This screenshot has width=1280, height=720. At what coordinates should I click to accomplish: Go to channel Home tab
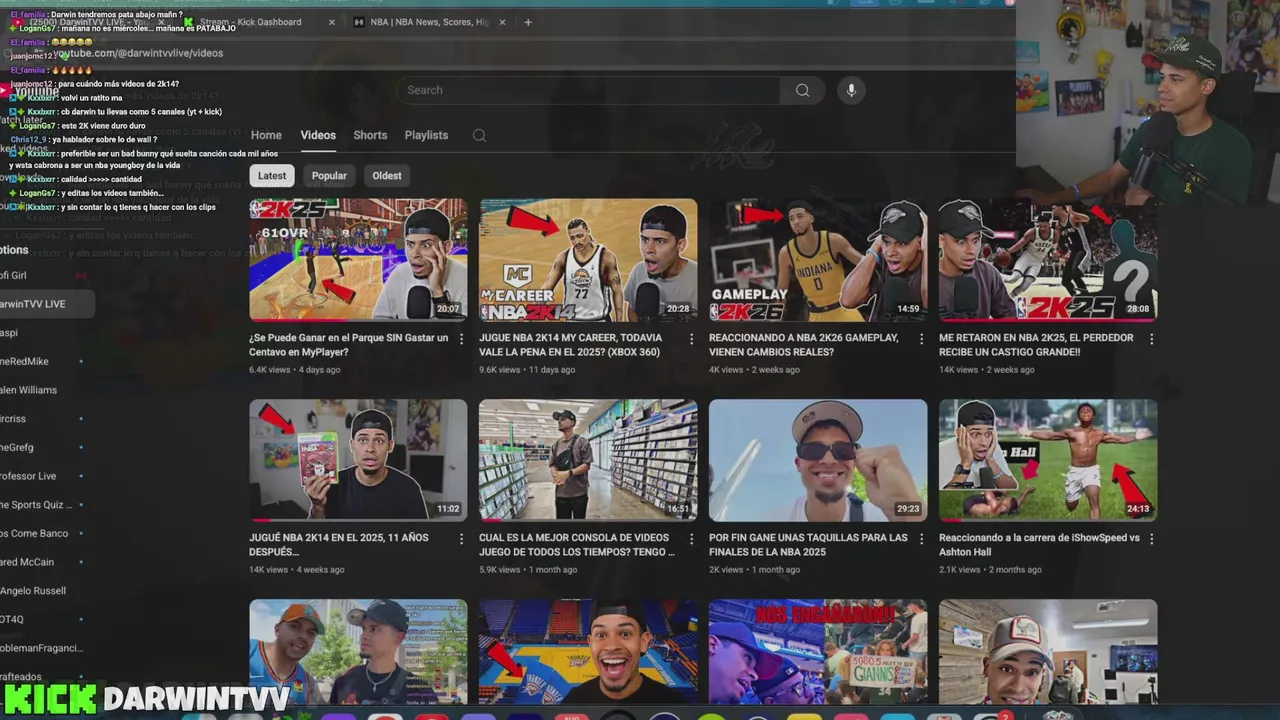266,135
